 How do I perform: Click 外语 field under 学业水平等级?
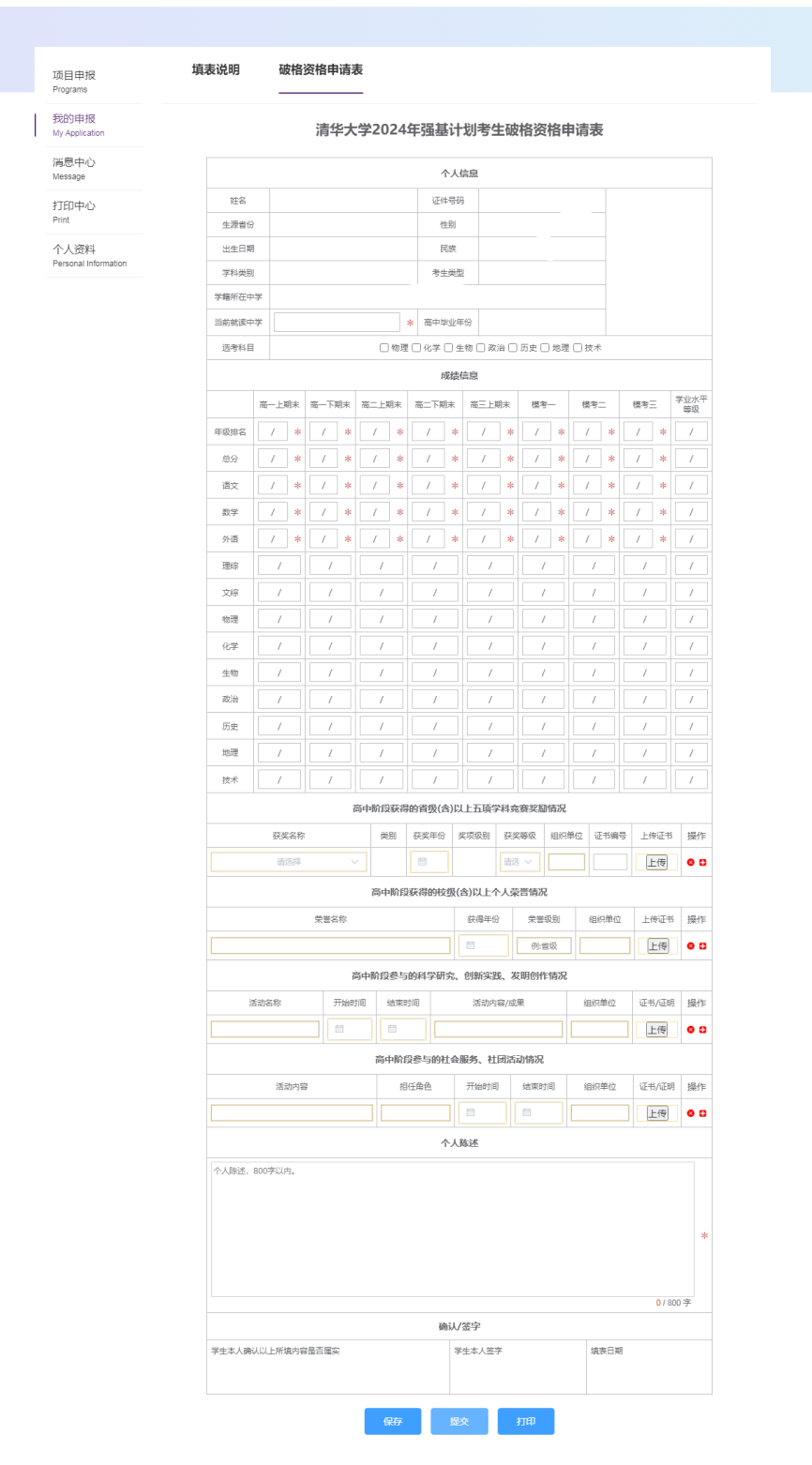692,538
